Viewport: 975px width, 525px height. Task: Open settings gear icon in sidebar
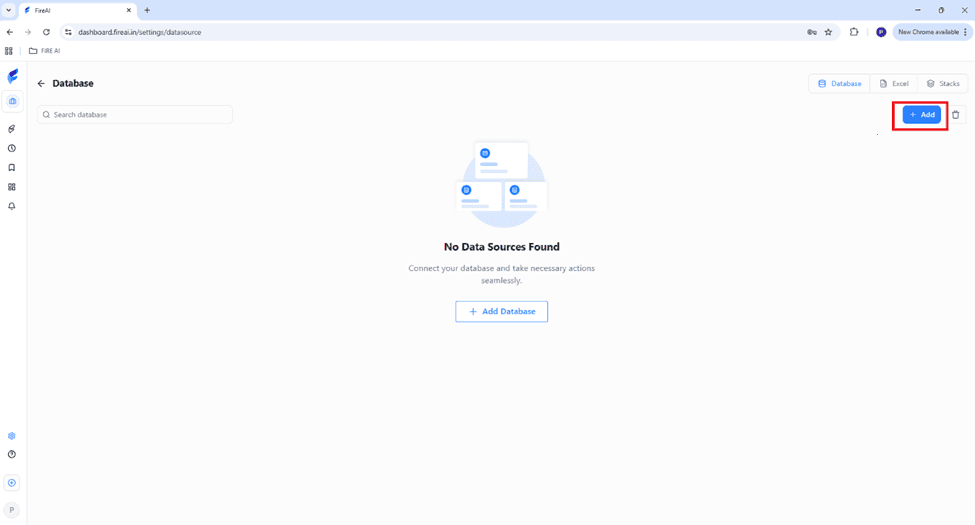point(12,436)
